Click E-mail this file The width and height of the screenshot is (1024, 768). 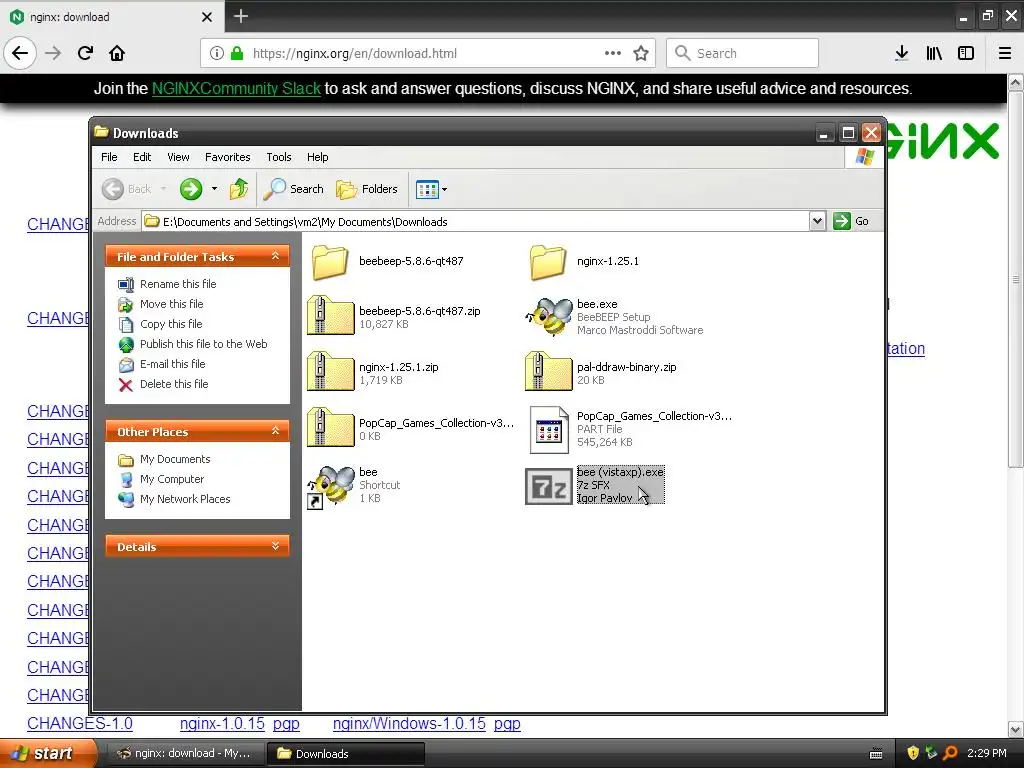(x=172, y=364)
